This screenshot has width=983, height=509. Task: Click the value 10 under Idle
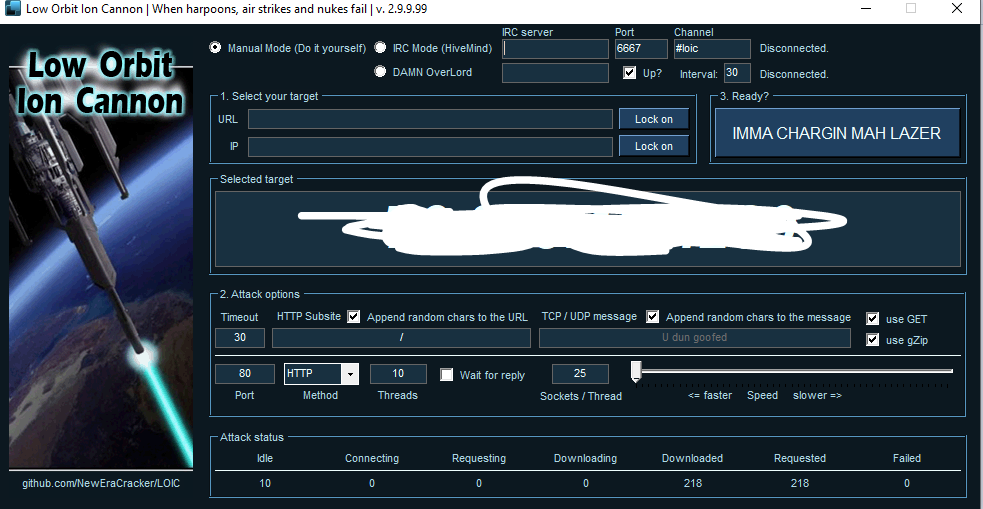coord(265,483)
